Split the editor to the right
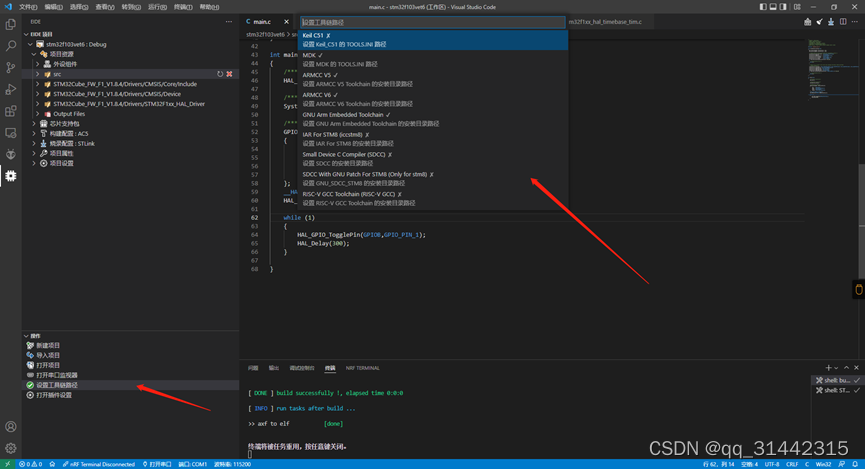This screenshot has height=469, width=865. click(843, 22)
